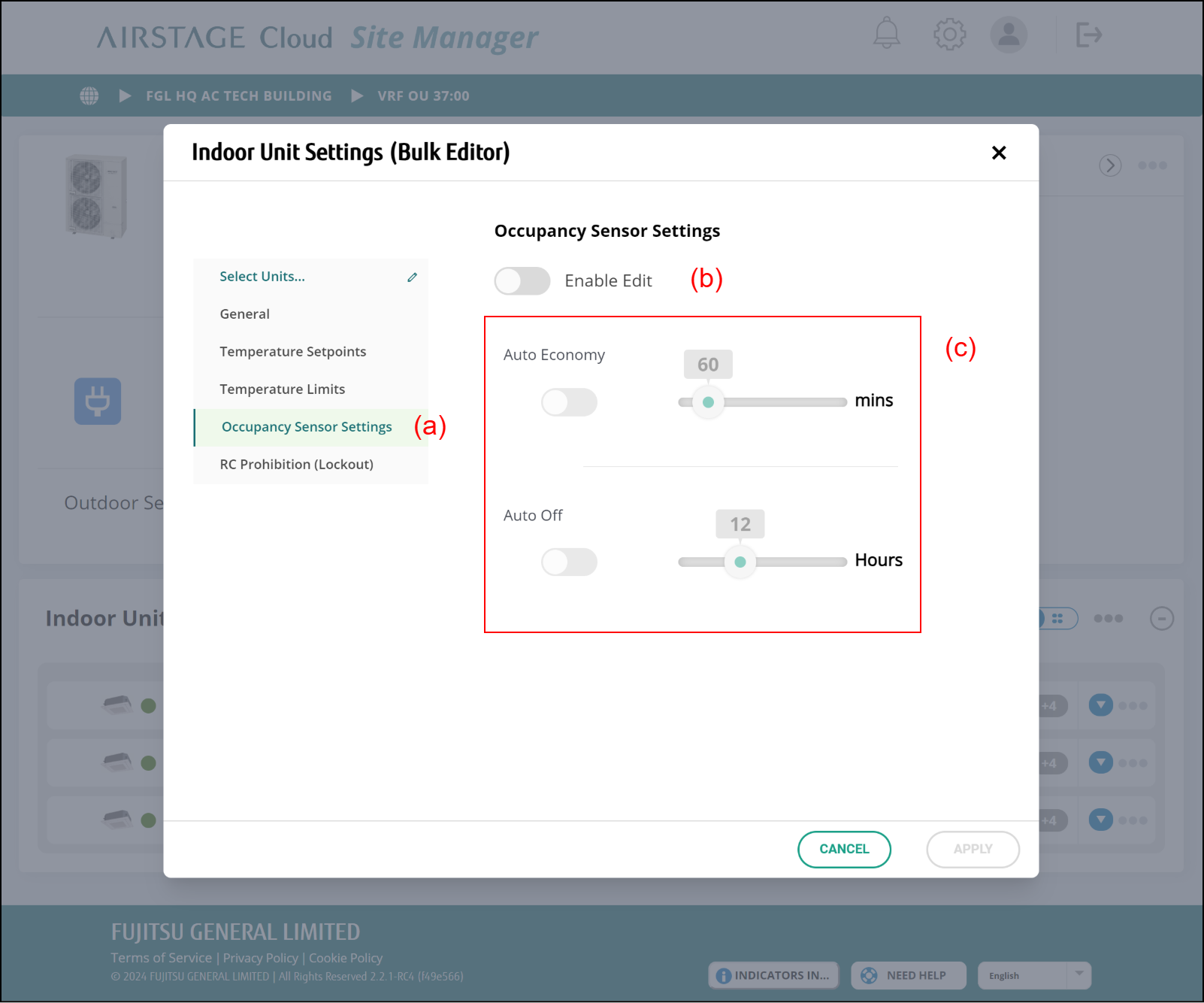Close the Bulk Editor dialog with X
Viewport: 1204px width, 1003px height.
click(x=998, y=153)
